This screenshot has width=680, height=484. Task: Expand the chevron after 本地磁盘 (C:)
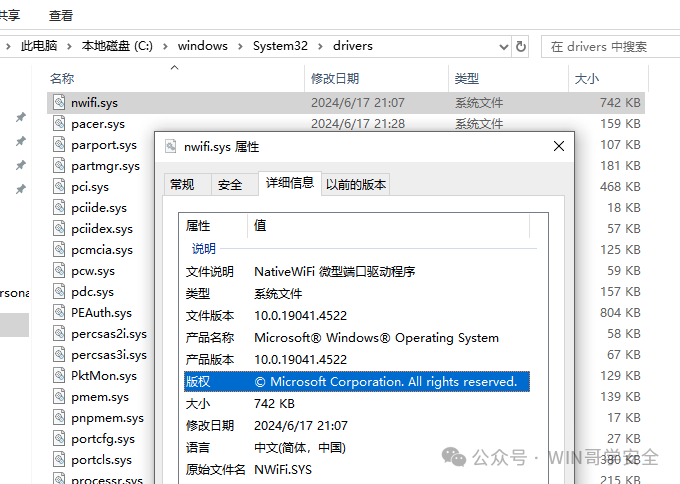(x=165, y=46)
